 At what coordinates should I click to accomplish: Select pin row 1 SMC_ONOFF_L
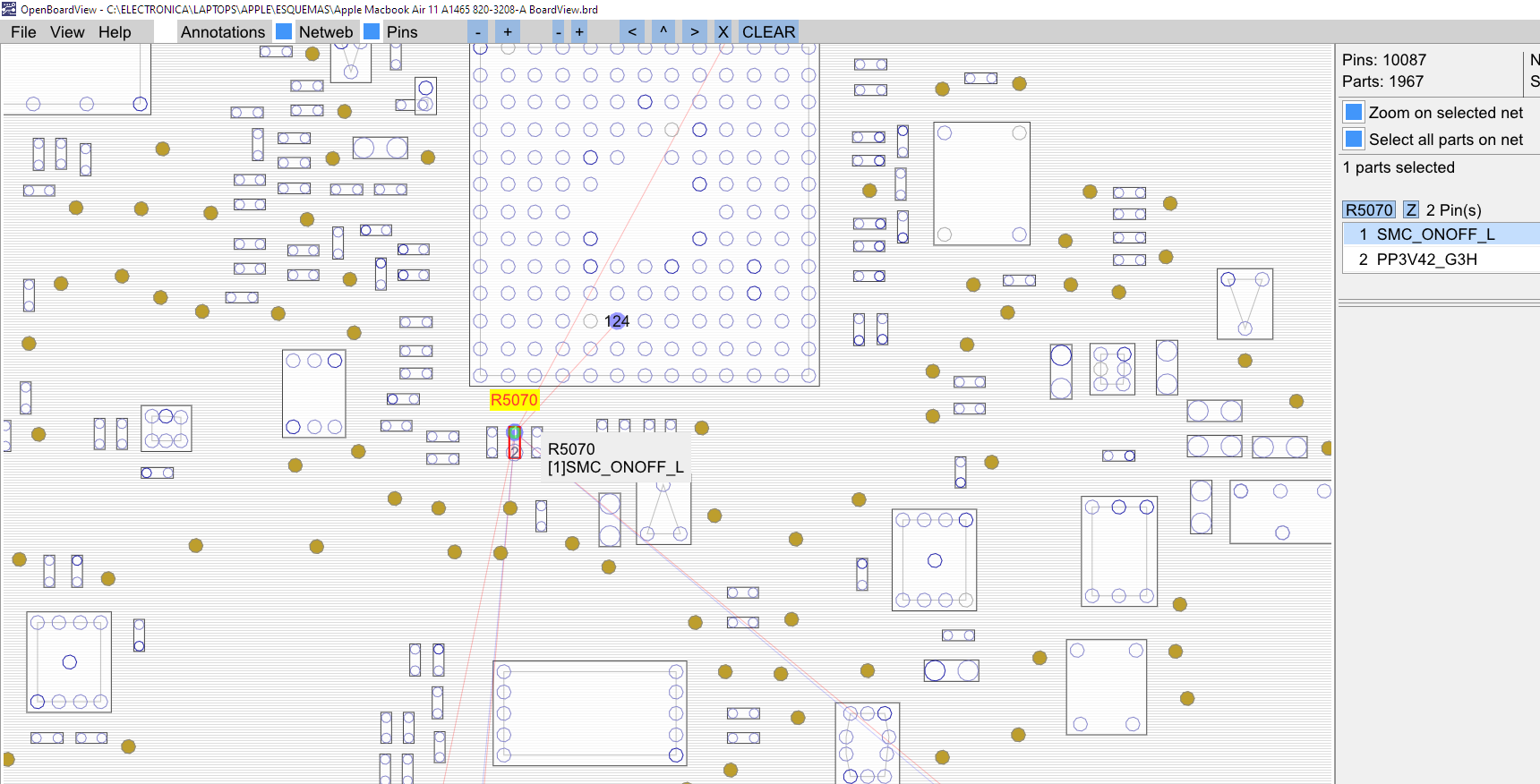1441,234
